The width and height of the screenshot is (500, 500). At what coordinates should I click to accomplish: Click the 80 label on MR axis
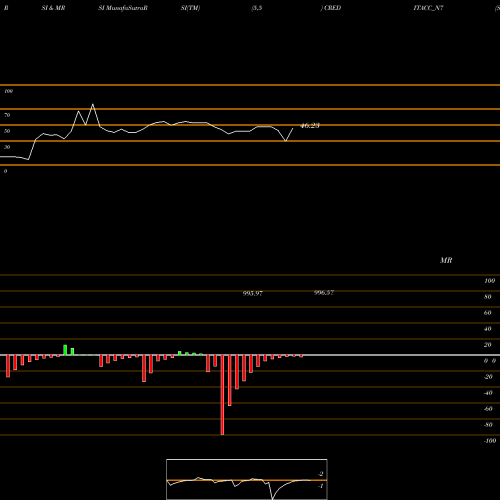point(488,297)
